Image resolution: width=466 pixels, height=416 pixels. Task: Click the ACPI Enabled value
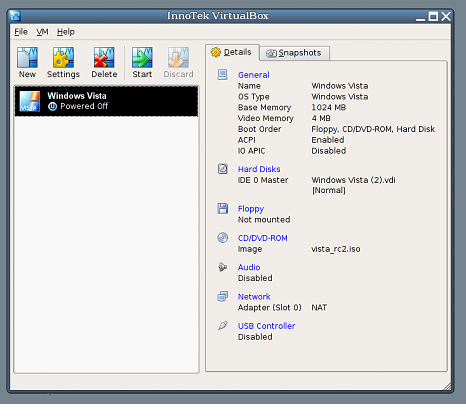(x=328, y=140)
